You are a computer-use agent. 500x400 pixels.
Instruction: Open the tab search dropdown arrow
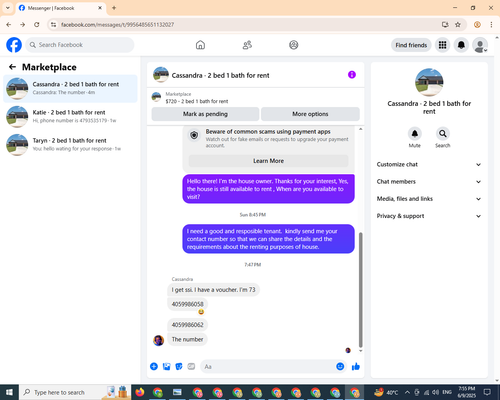[x=8, y=8]
